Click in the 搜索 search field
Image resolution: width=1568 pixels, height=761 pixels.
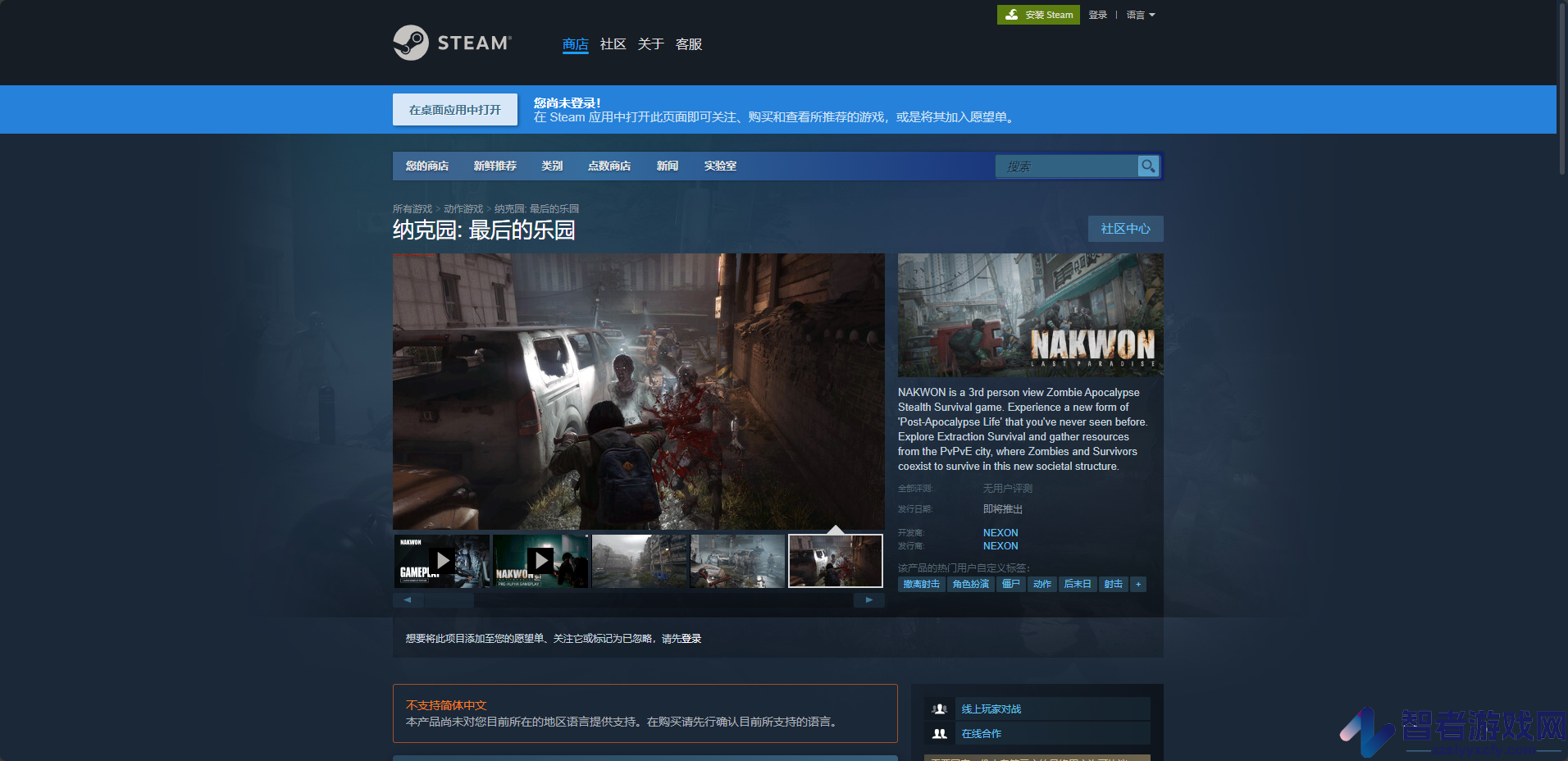click(x=1066, y=166)
